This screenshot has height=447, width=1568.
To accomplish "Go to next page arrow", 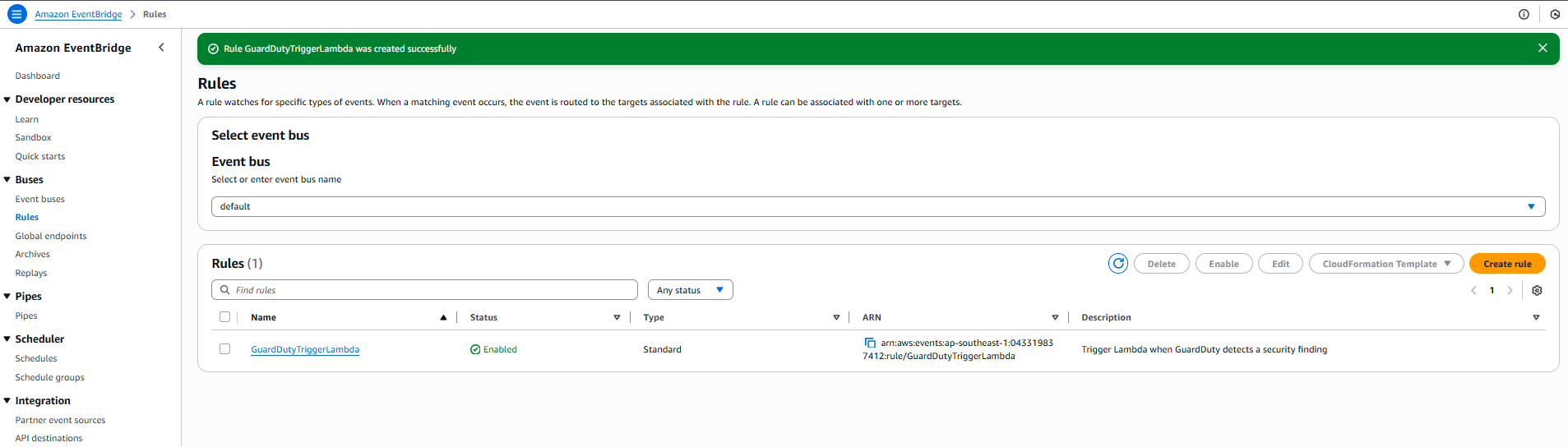I will click(x=1510, y=290).
